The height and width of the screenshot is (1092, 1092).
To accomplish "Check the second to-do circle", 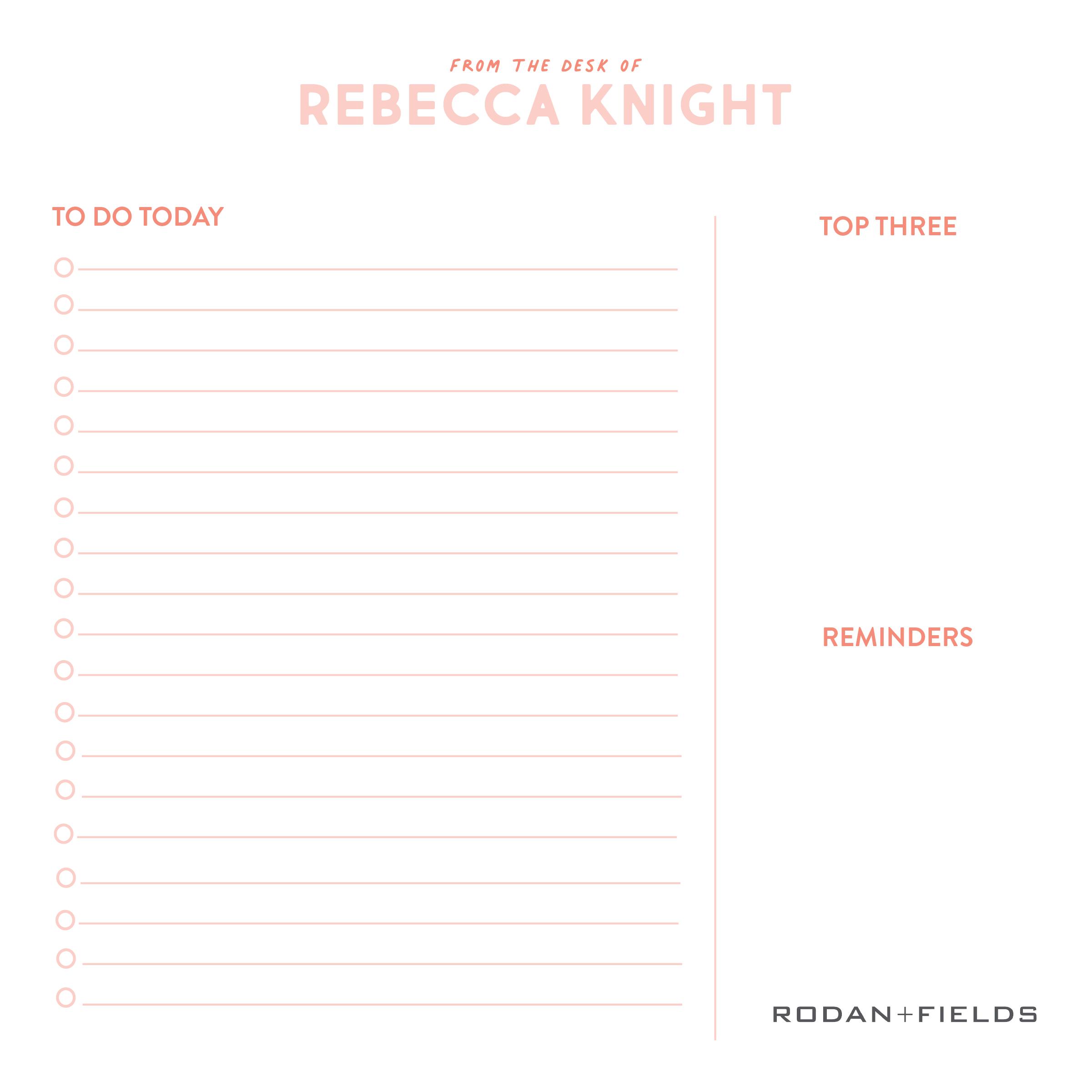I will [x=64, y=304].
